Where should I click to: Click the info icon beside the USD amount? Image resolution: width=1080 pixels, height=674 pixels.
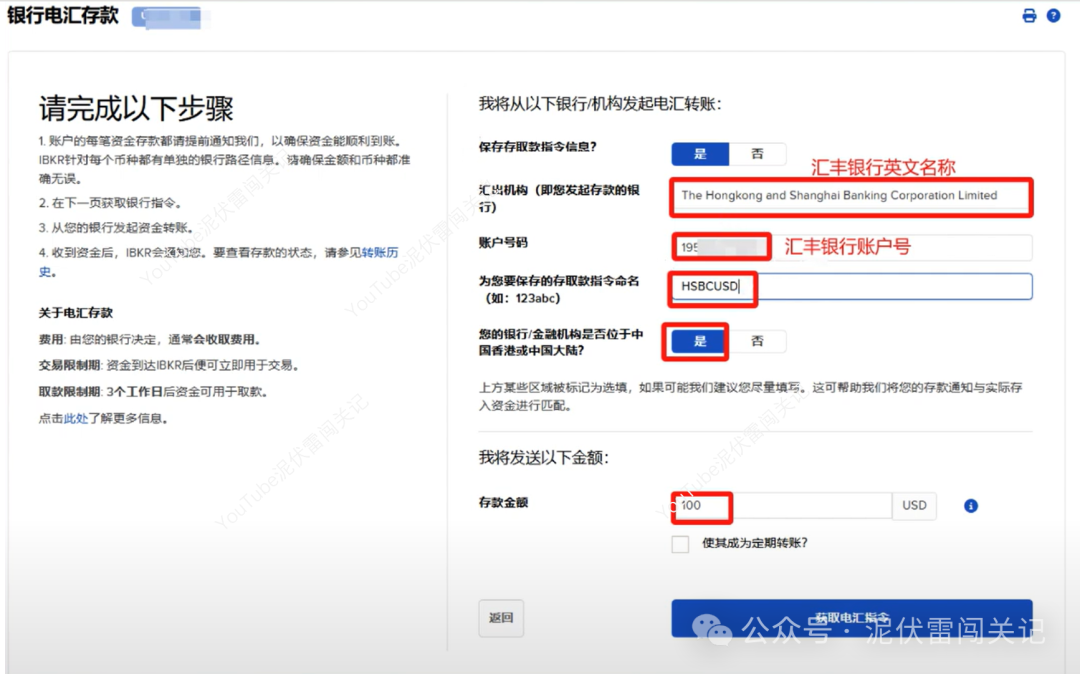[x=970, y=506]
